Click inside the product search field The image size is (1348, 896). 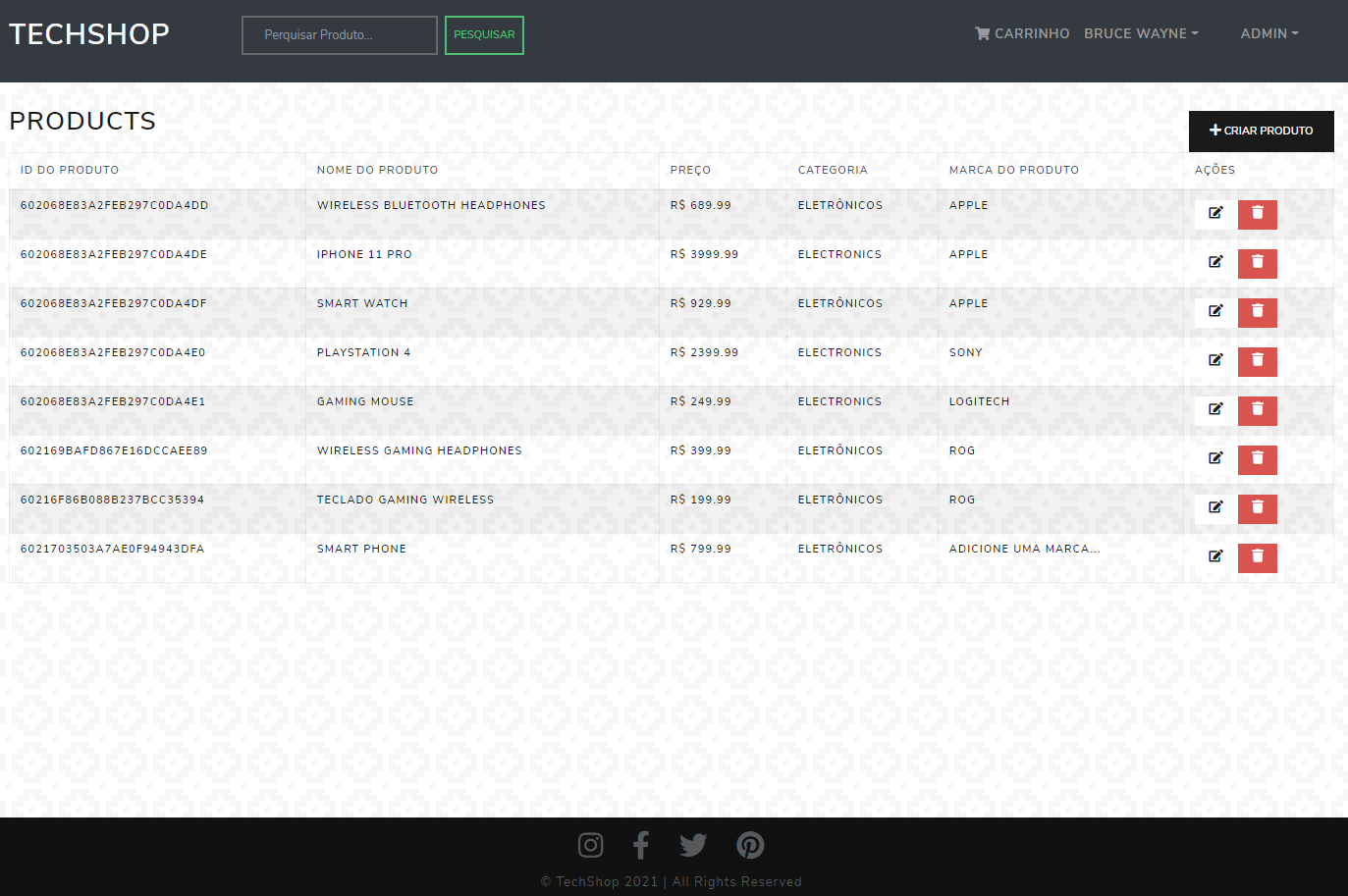click(339, 34)
